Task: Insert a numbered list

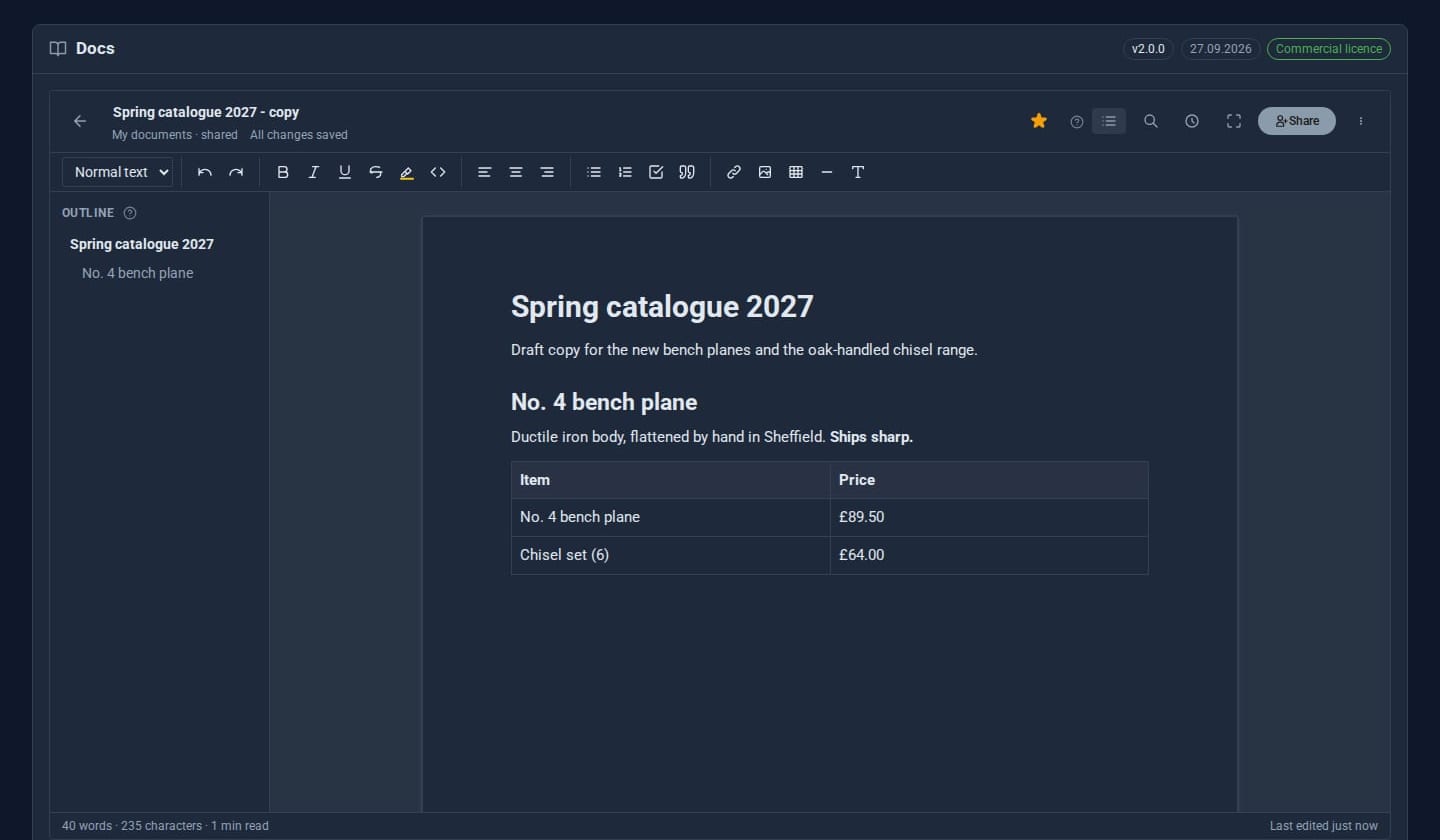Action: click(625, 172)
